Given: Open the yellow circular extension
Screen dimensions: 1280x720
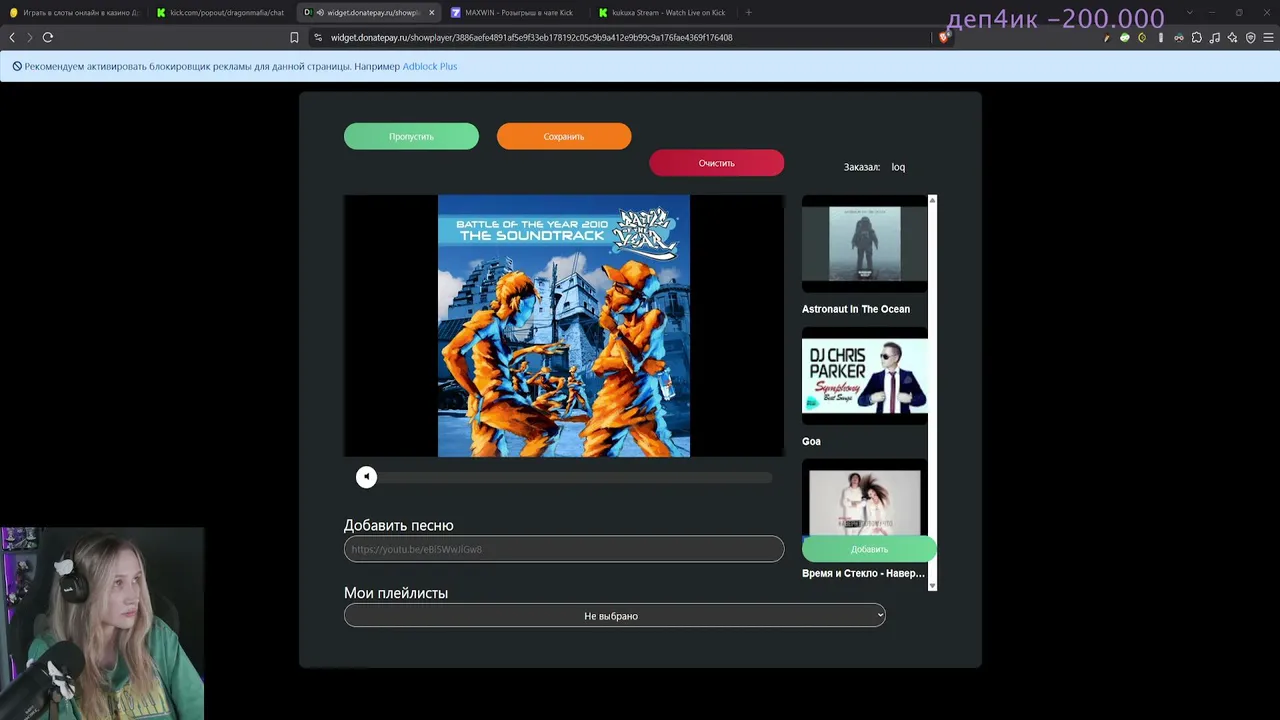Looking at the screenshot, I should (1142, 38).
